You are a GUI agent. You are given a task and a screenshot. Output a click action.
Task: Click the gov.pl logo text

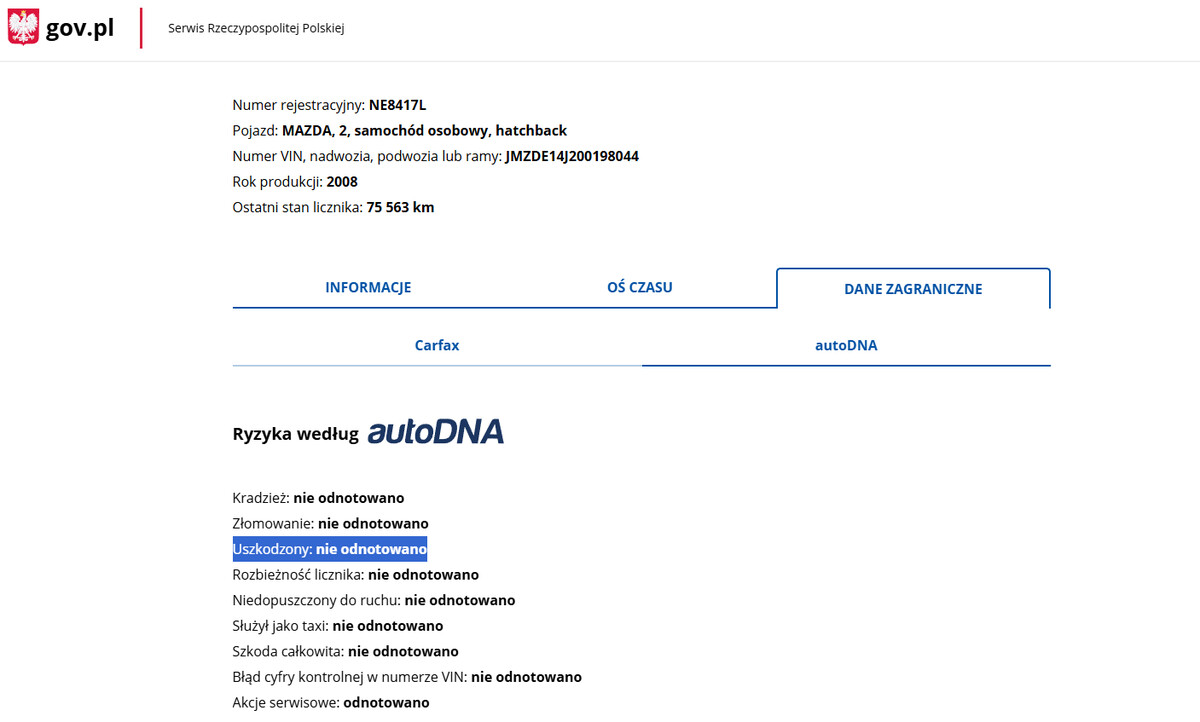(80, 28)
